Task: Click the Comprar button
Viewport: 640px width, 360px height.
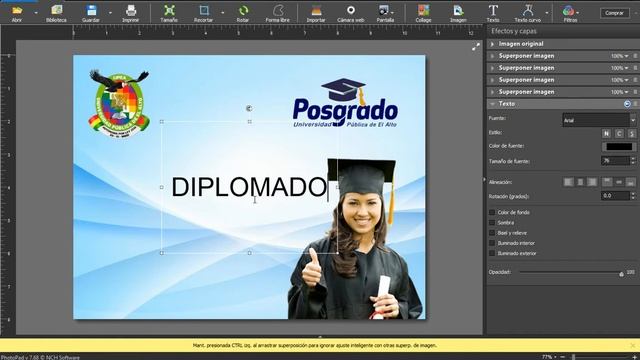Action: pos(614,13)
